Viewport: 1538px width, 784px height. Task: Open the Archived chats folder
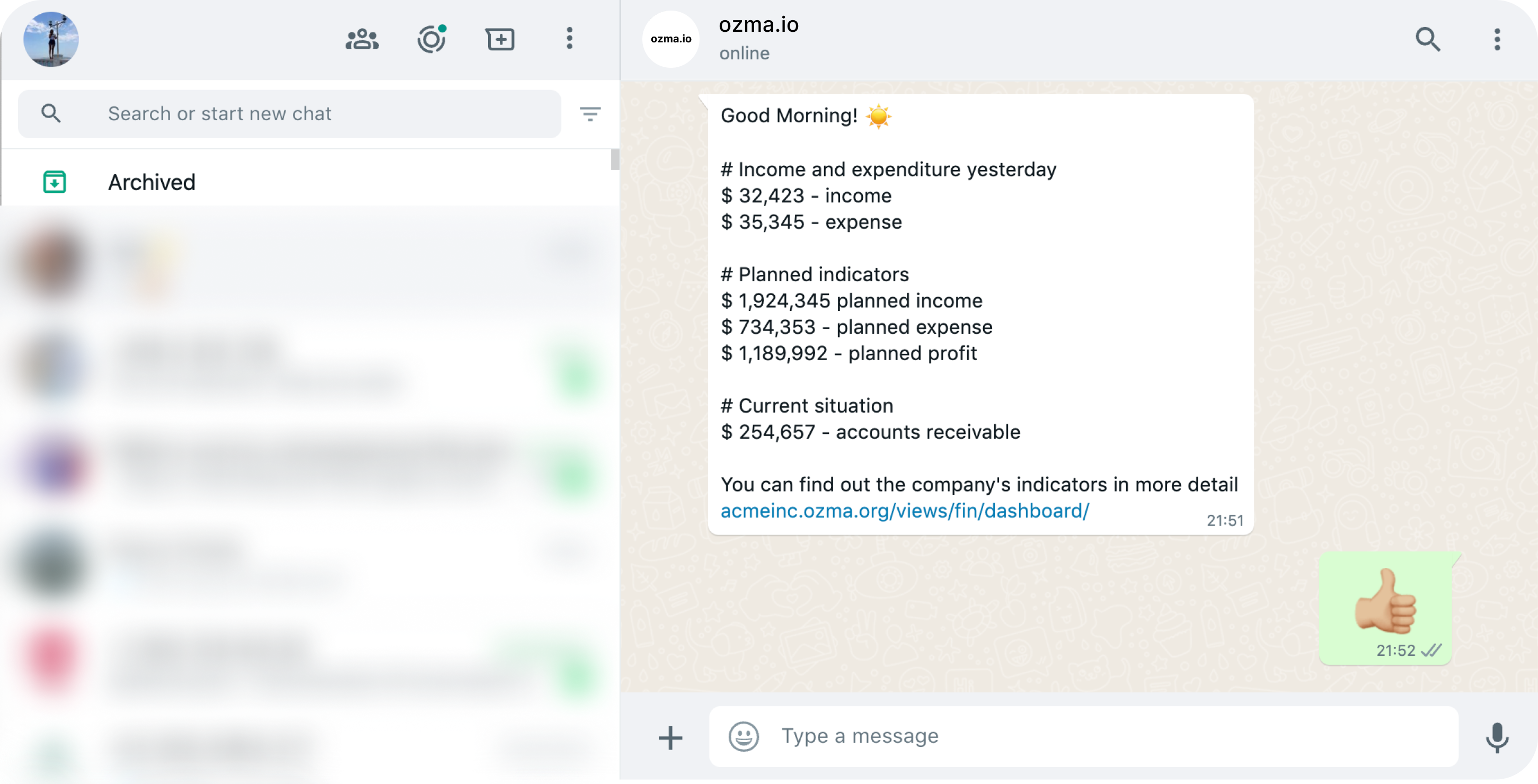152,182
